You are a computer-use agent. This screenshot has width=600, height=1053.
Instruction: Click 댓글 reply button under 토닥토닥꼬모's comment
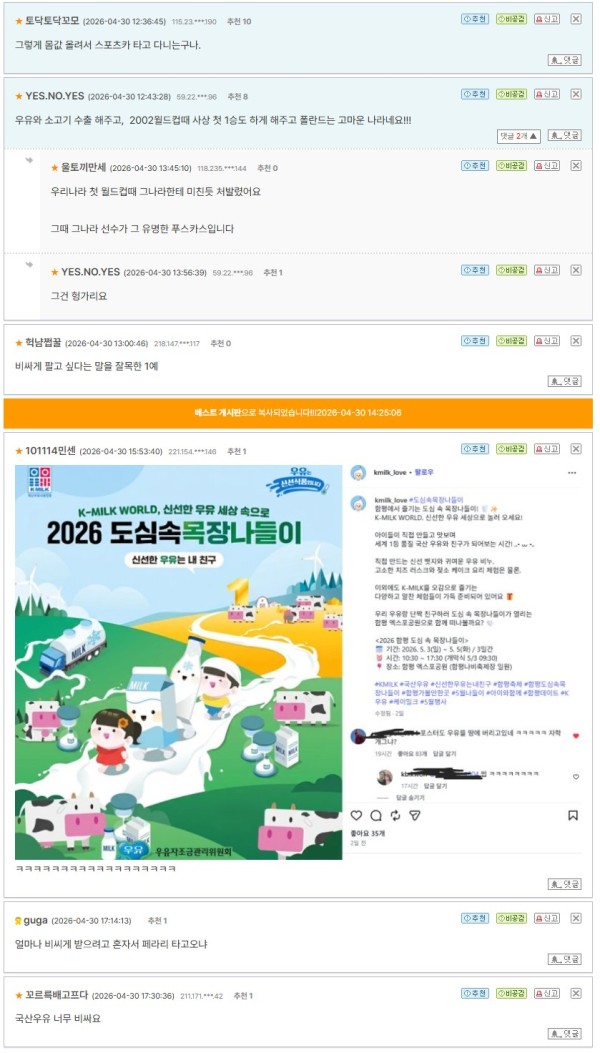tap(564, 60)
